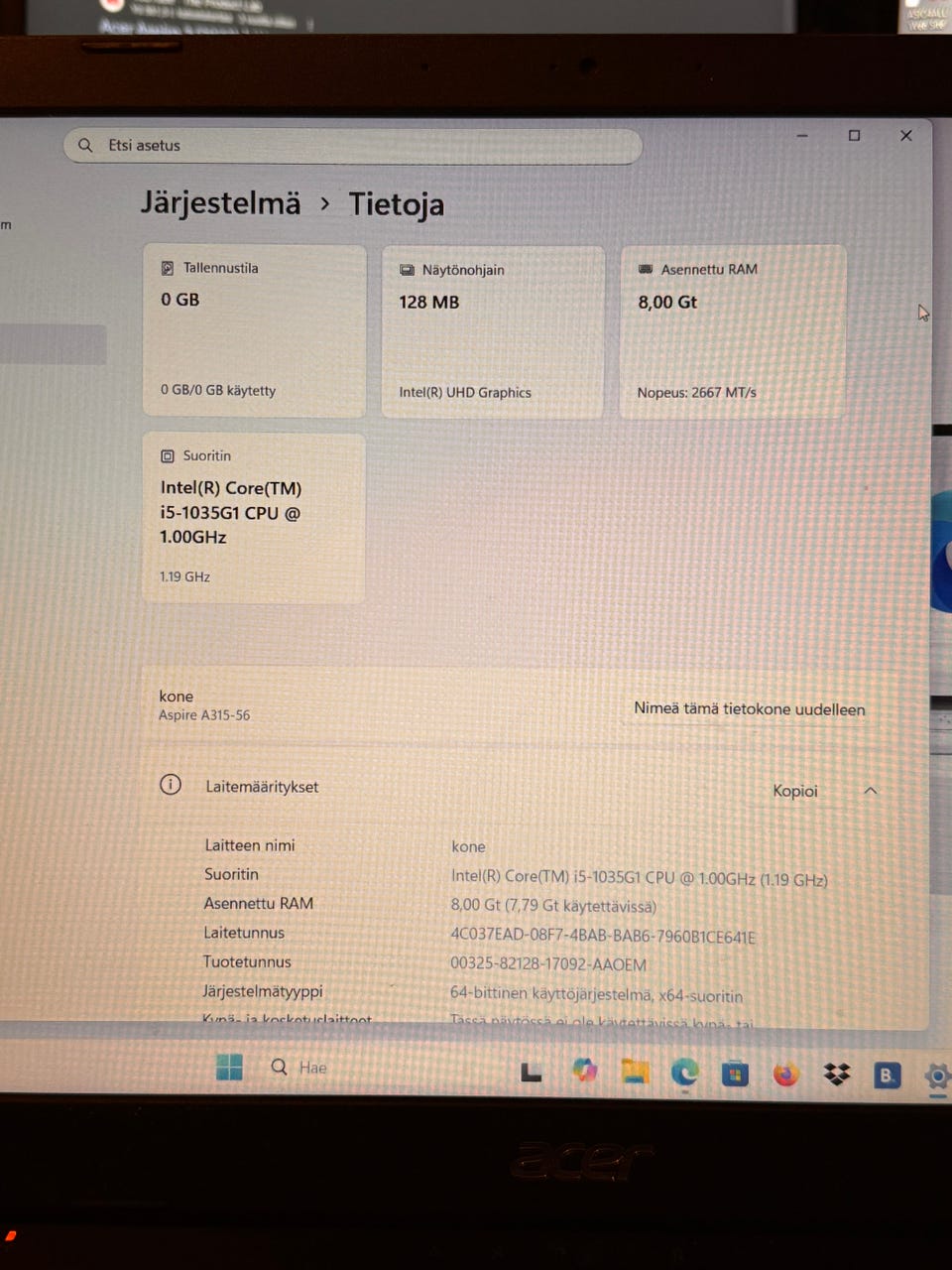
Task: Click the Laitemääritykset info icon
Action: click(171, 785)
